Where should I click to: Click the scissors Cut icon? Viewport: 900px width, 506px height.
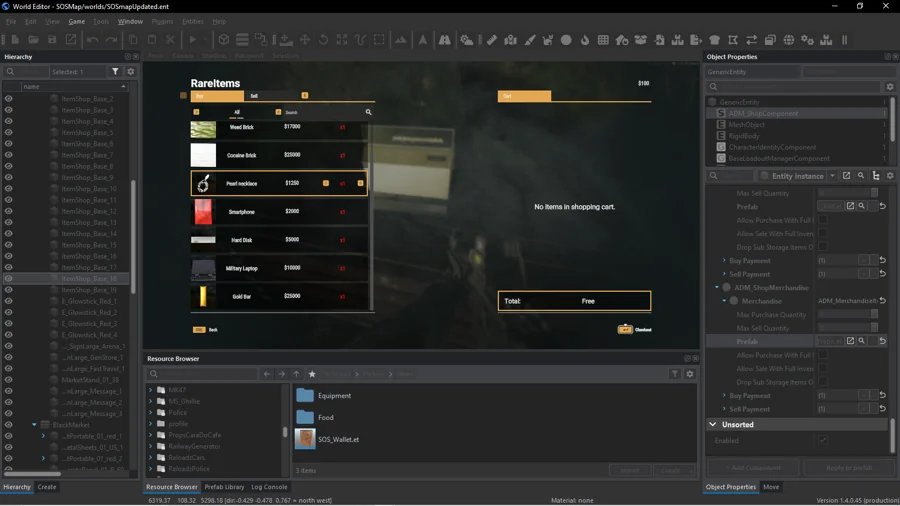170,40
